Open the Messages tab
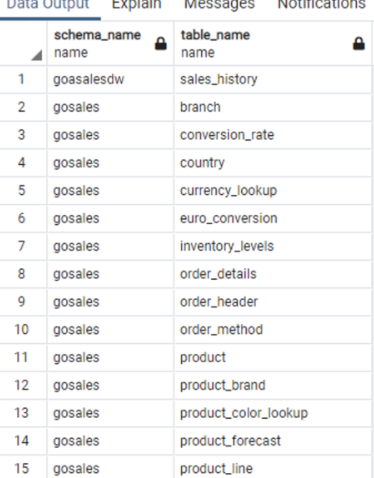This screenshot has height=478, width=374. (x=219, y=5)
